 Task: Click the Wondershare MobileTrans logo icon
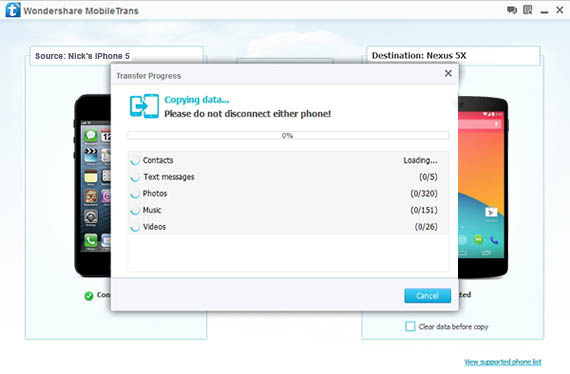[13, 10]
